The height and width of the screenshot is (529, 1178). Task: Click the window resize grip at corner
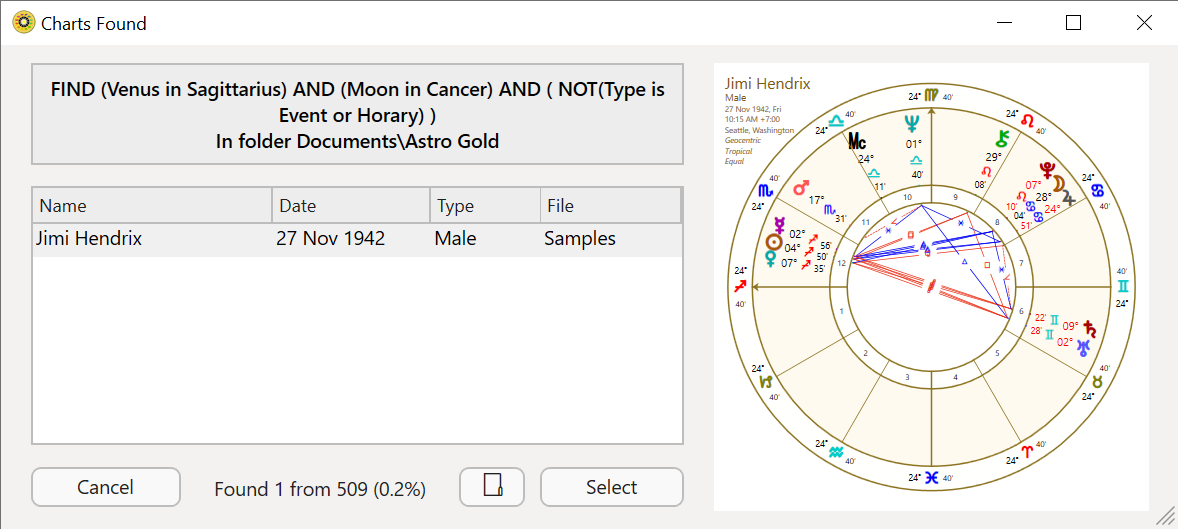pos(1165,516)
